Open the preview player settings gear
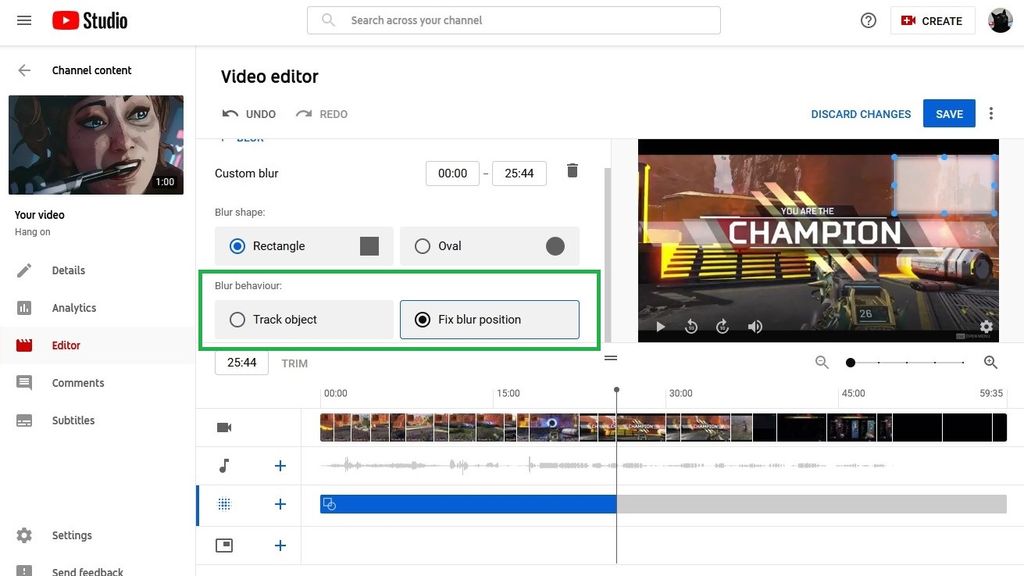 (x=986, y=326)
